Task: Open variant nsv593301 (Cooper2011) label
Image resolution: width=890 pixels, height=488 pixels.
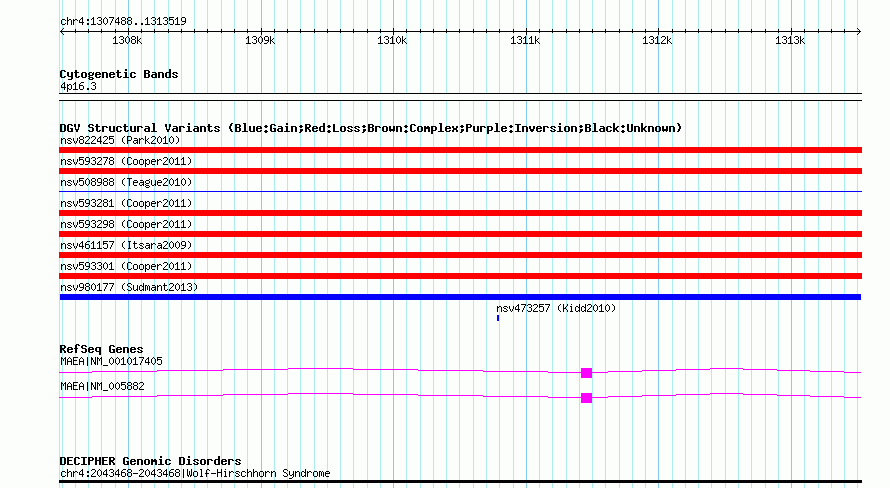Action: coord(126,267)
